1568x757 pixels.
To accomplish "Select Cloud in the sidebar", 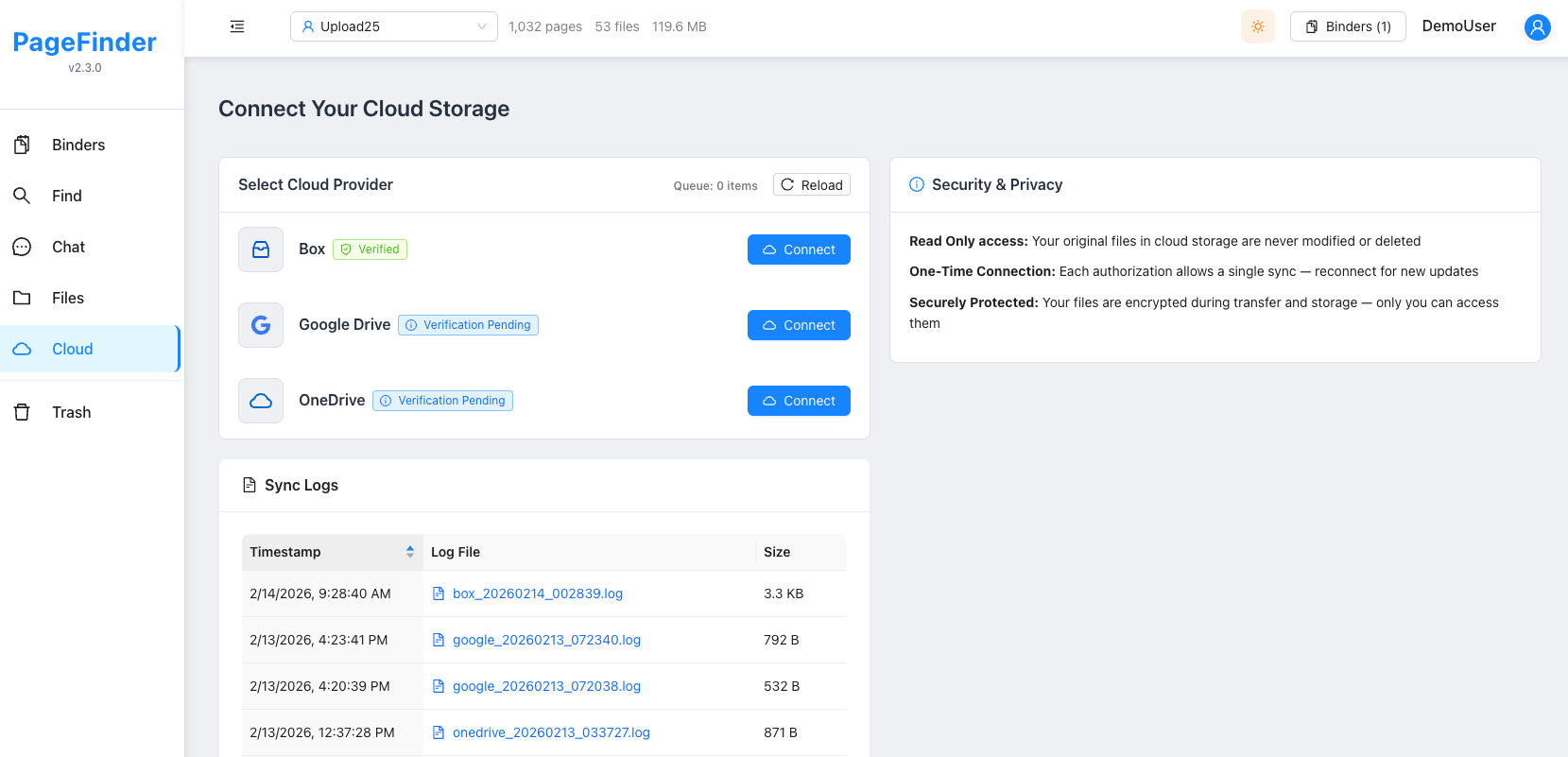I will (x=91, y=349).
